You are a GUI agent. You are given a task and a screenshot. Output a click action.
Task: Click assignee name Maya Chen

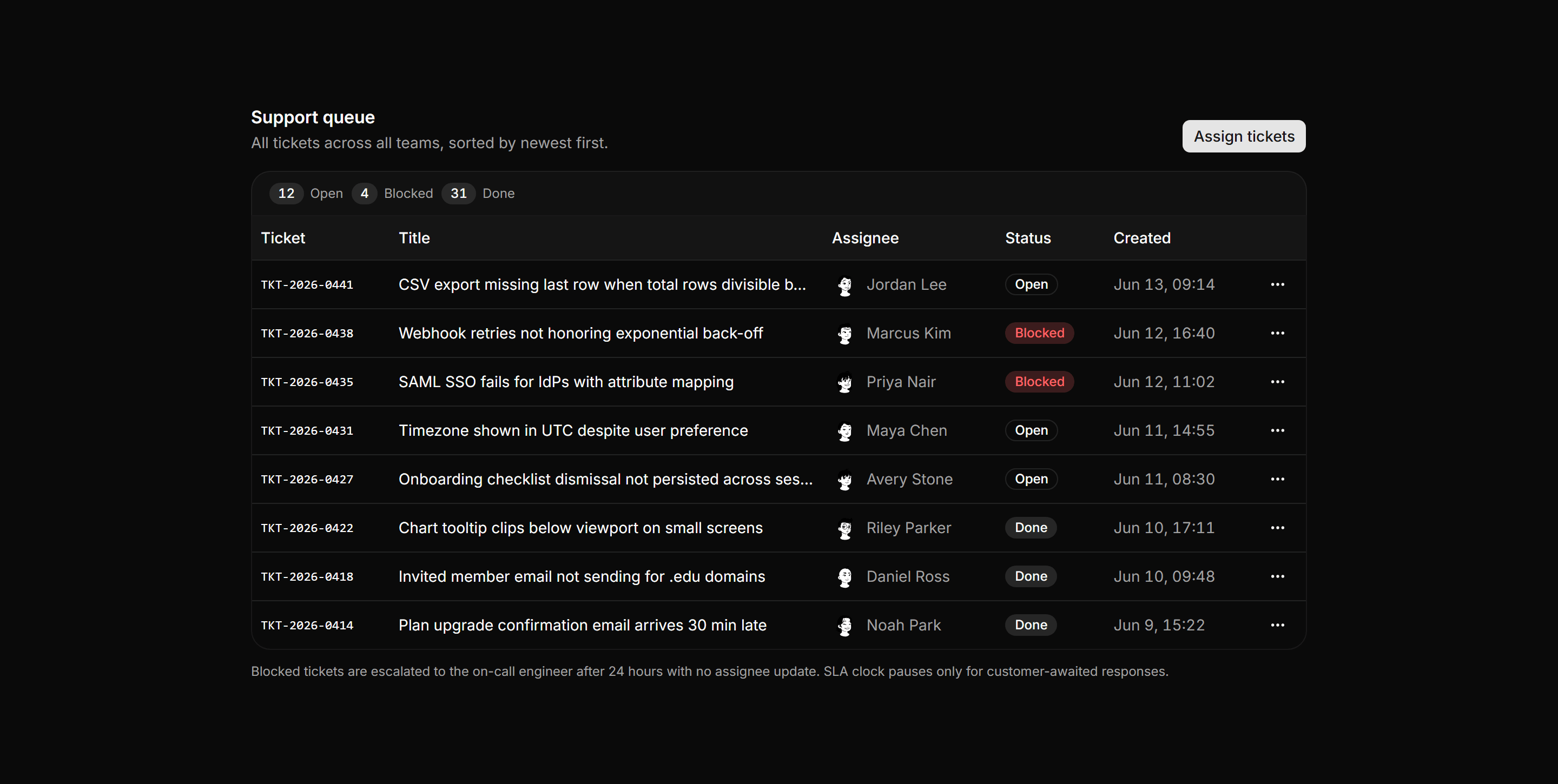[907, 430]
